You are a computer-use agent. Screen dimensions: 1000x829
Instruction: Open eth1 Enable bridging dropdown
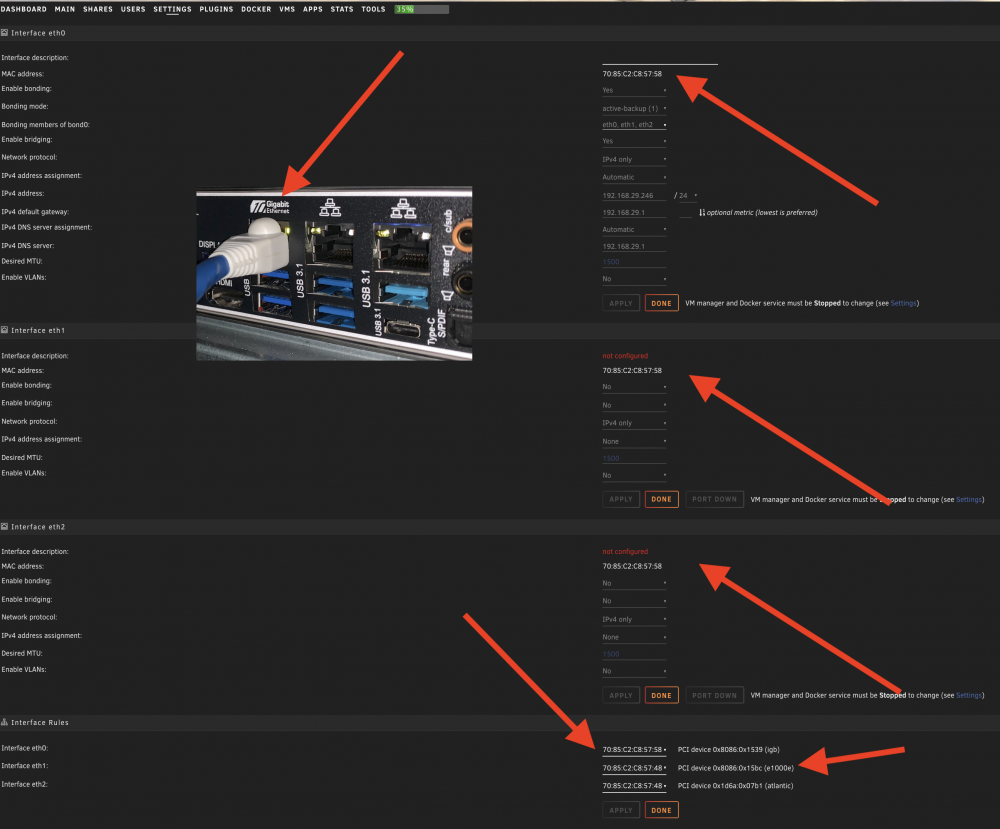[635, 406]
